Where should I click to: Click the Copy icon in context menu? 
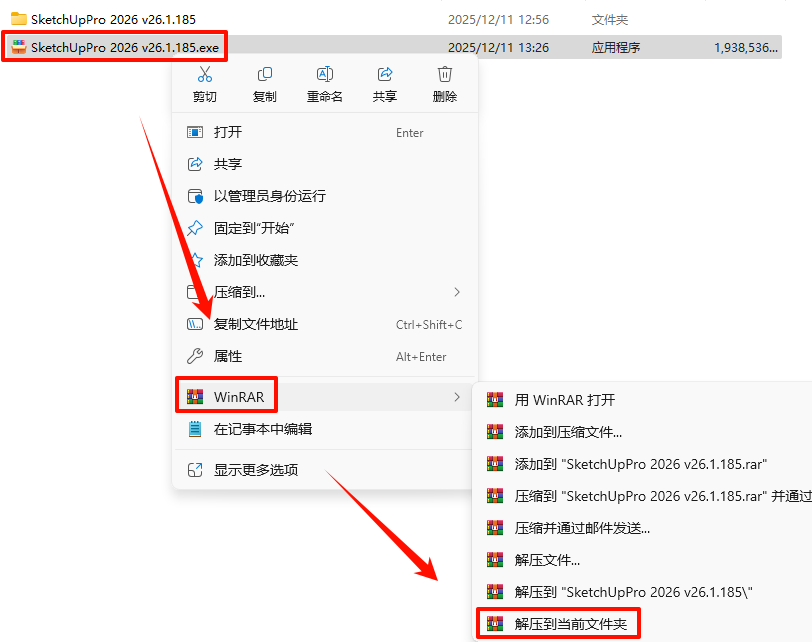(x=265, y=75)
